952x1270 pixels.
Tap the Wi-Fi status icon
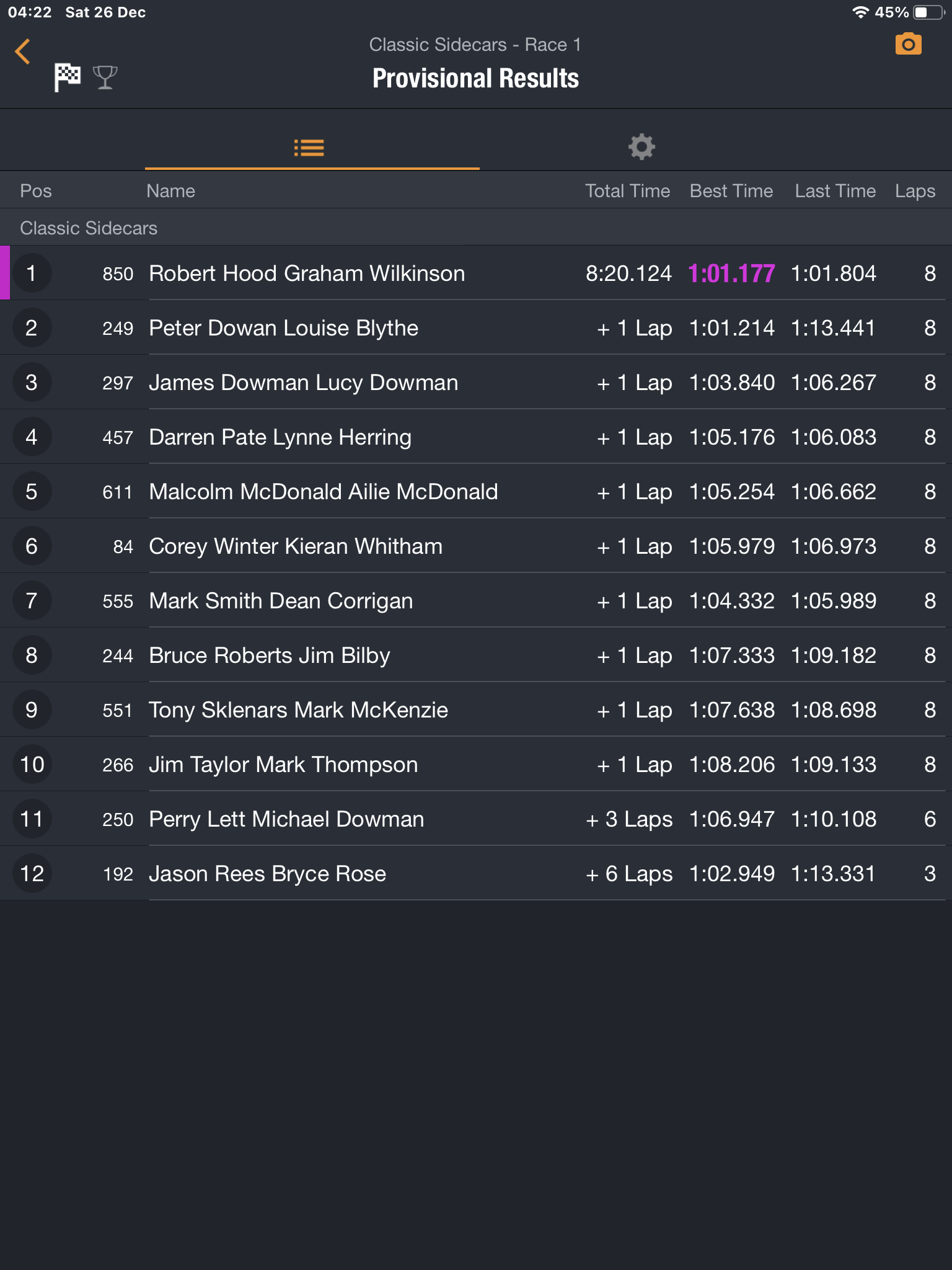click(x=860, y=12)
